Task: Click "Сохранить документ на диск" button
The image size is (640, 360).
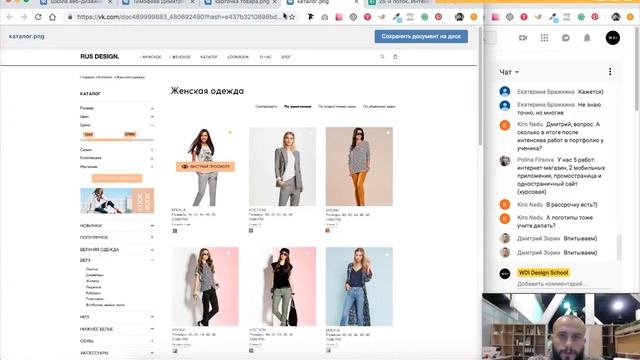Action: pyautogui.click(x=421, y=36)
